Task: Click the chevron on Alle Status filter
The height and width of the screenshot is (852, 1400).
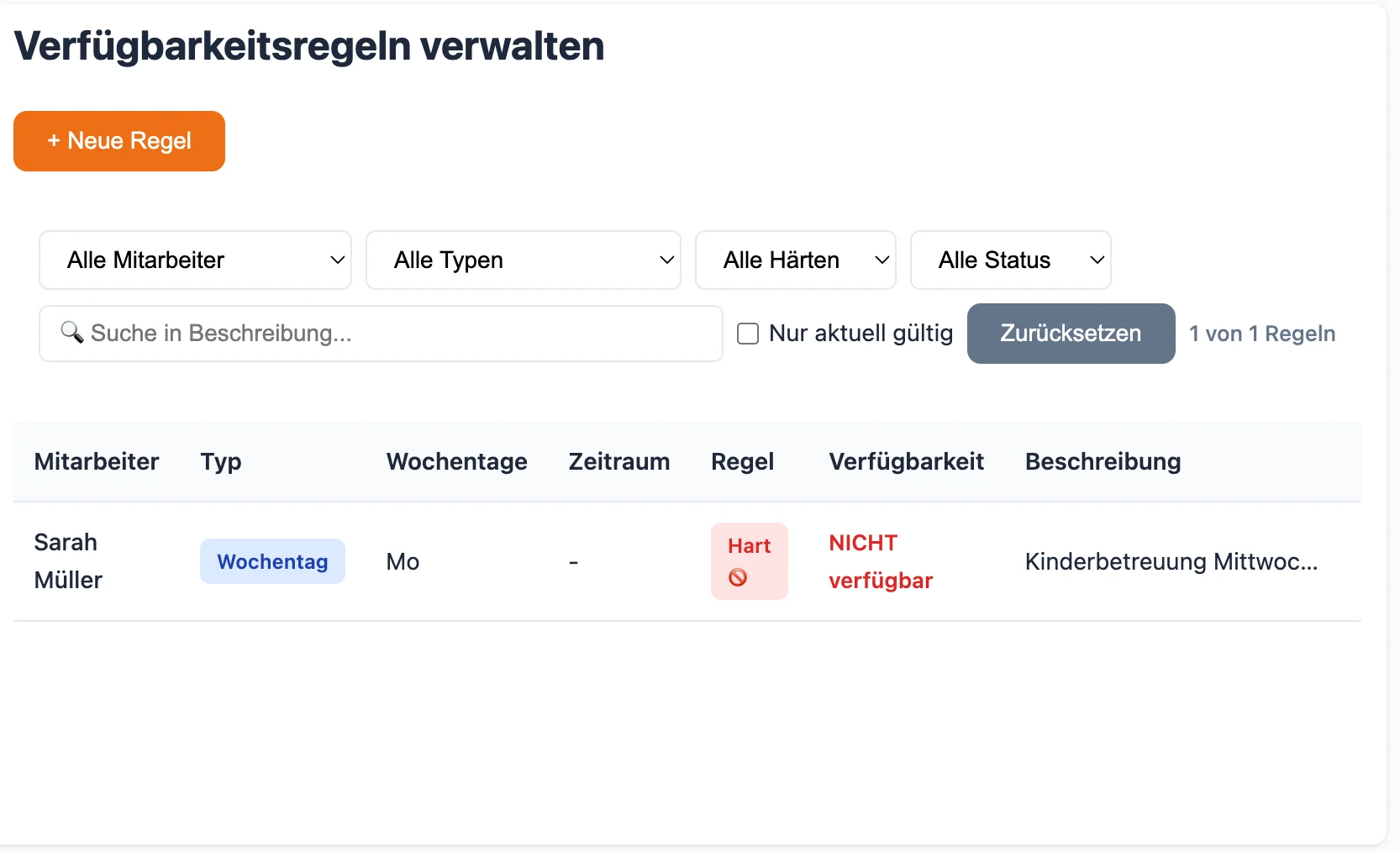Action: click(x=1097, y=260)
